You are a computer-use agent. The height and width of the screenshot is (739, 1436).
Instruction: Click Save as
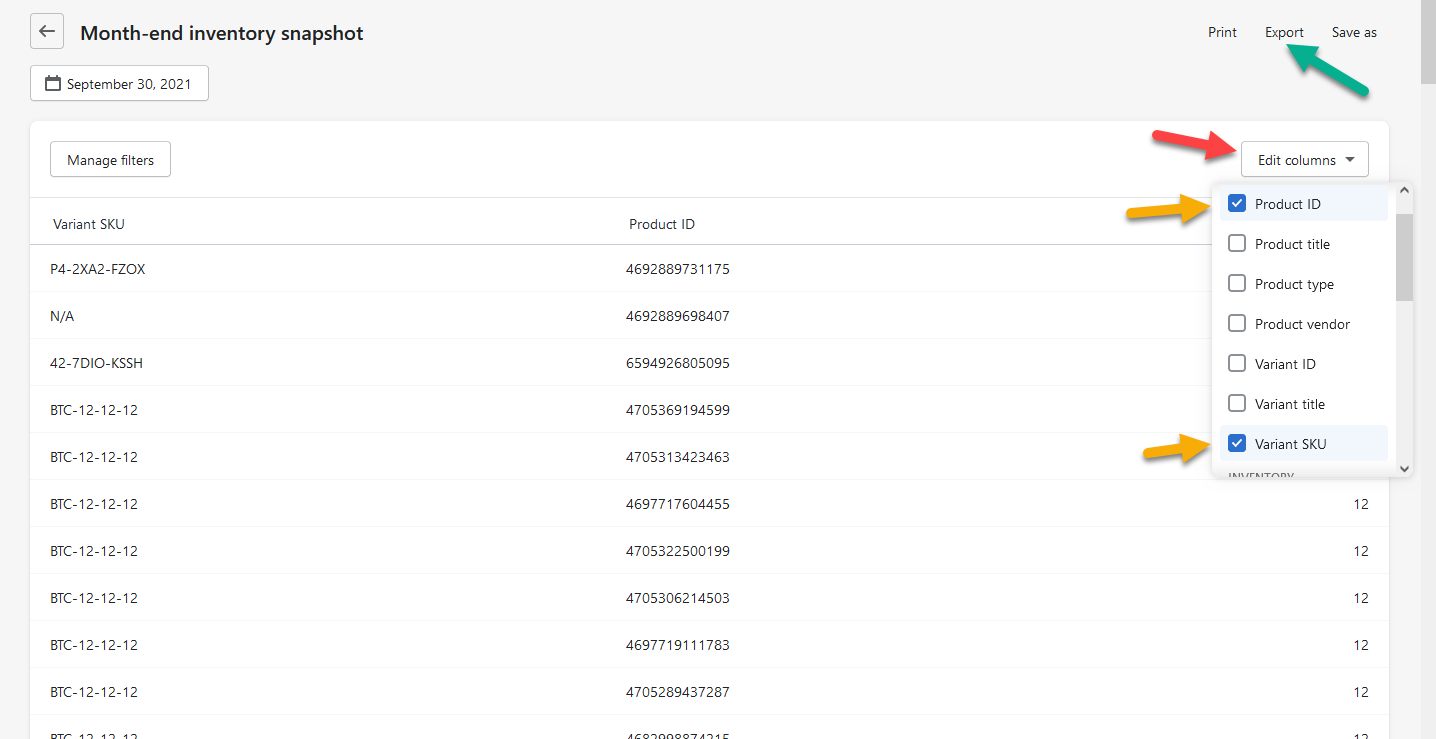(x=1354, y=32)
